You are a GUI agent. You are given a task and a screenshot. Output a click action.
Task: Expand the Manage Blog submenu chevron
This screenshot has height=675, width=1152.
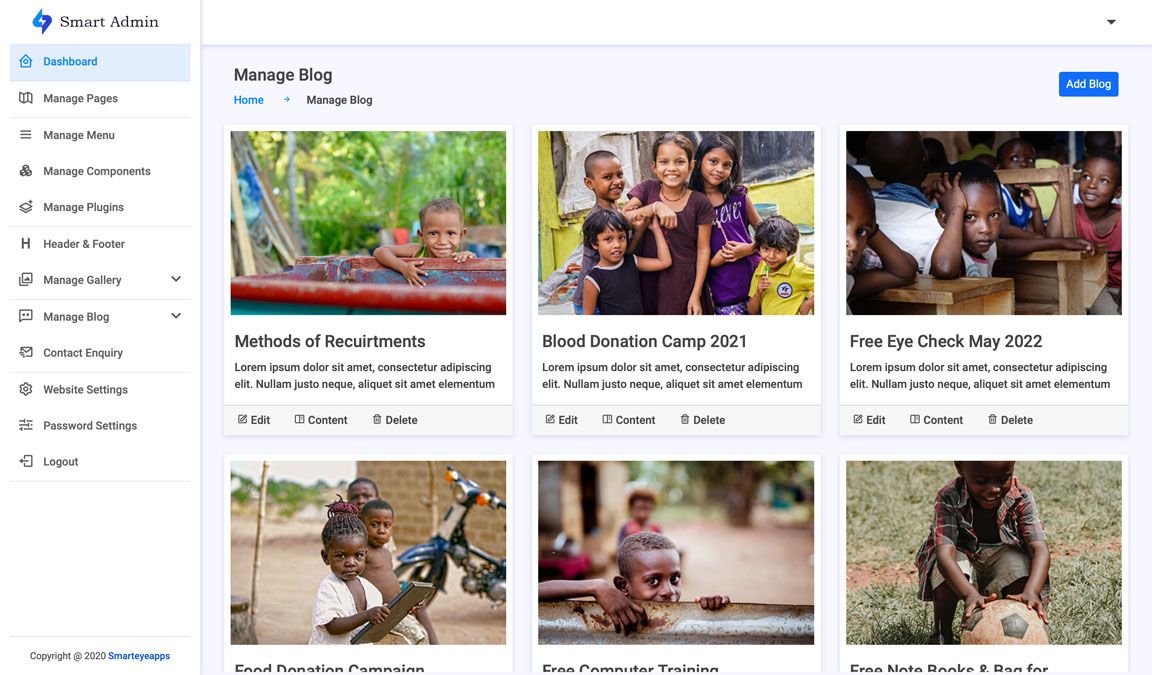(176, 316)
